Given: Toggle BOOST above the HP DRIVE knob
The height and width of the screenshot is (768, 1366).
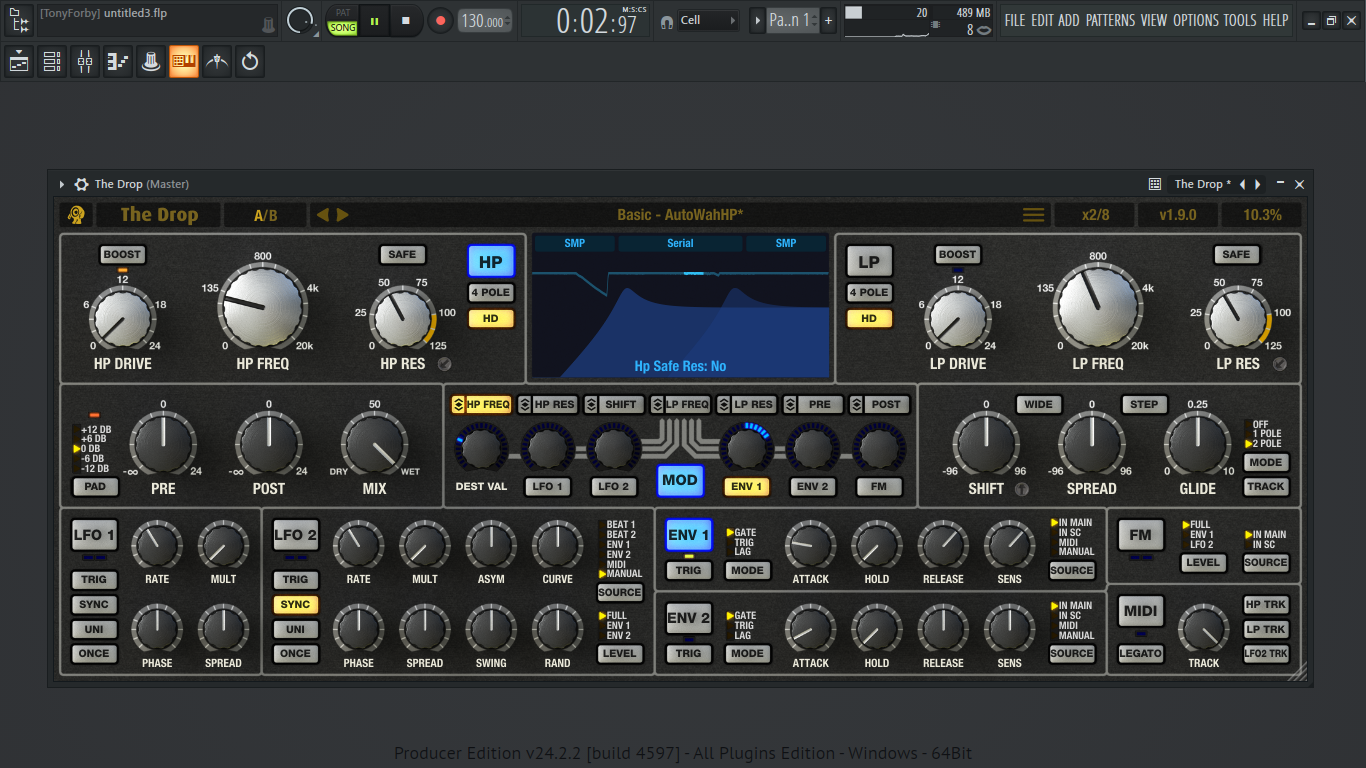Looking at the screenshot, I should click(122, 255).
